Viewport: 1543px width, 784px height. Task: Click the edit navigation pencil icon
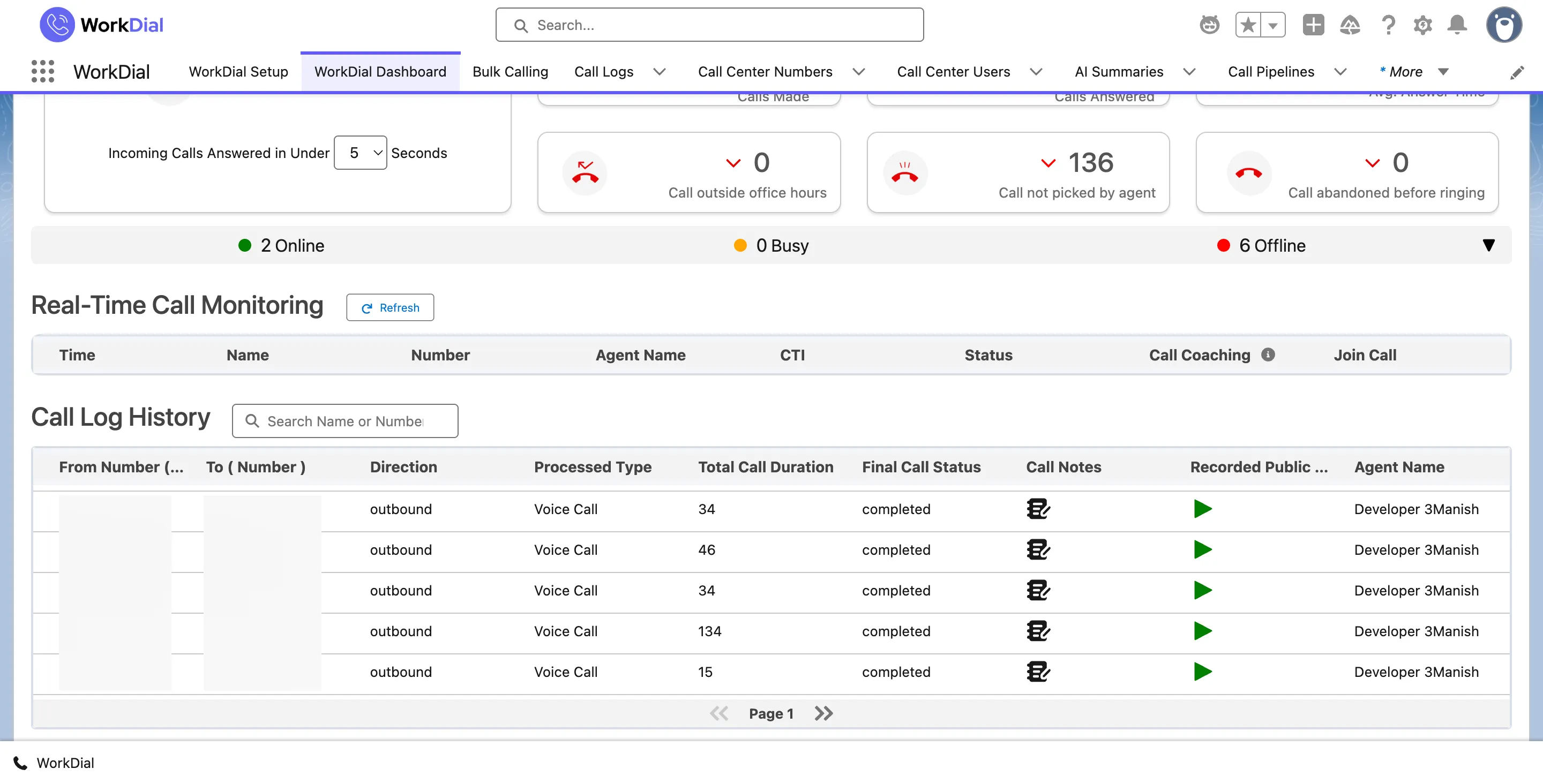1517,72
